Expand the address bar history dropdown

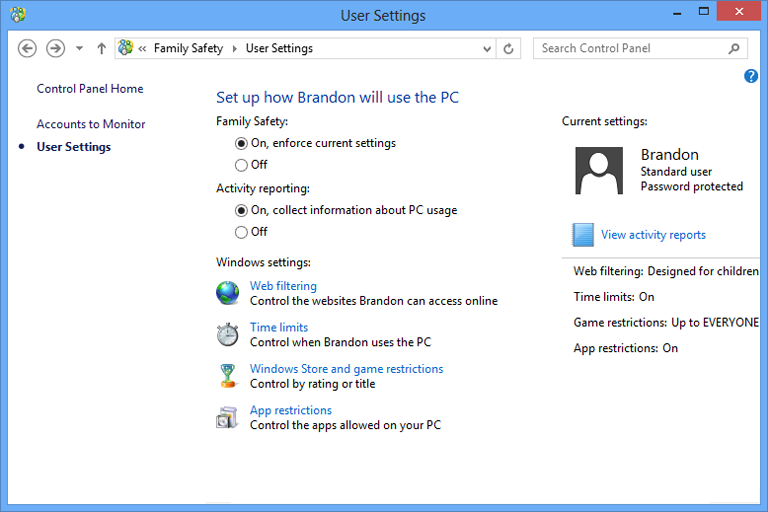click(487, 48)
